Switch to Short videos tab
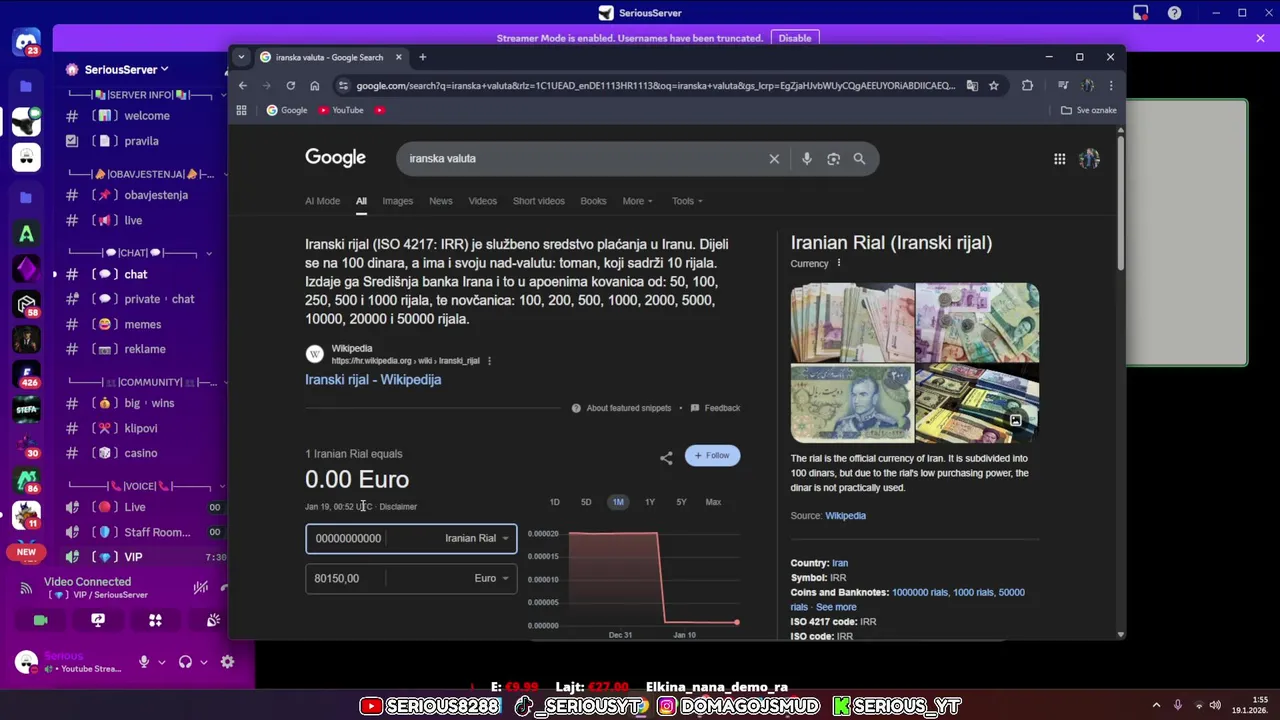This screenshot has width=1280, height=720. point(538,201)
